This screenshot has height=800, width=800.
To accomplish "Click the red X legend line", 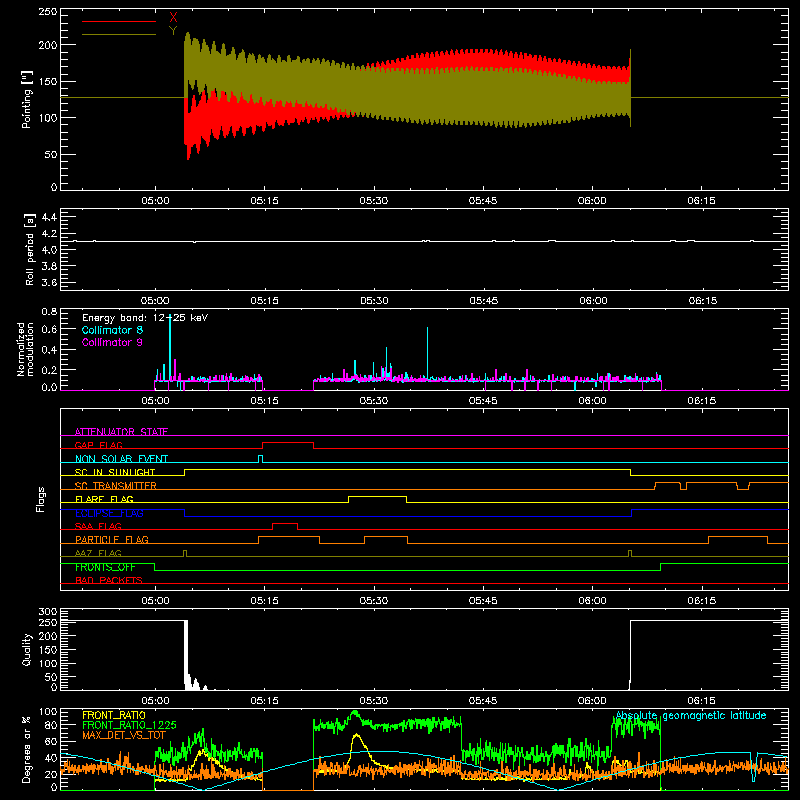I will 119,21.
